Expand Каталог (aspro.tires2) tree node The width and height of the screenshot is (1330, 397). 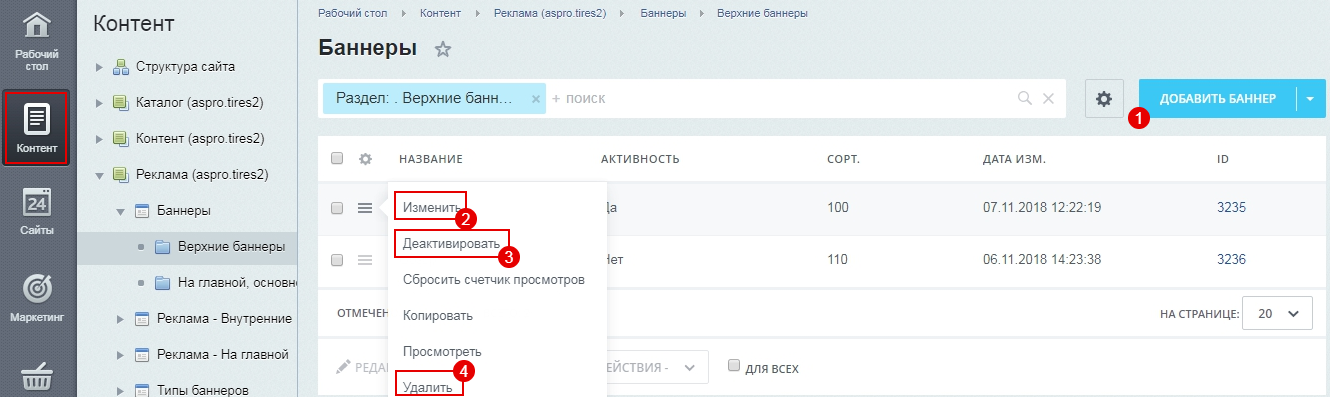98,103
